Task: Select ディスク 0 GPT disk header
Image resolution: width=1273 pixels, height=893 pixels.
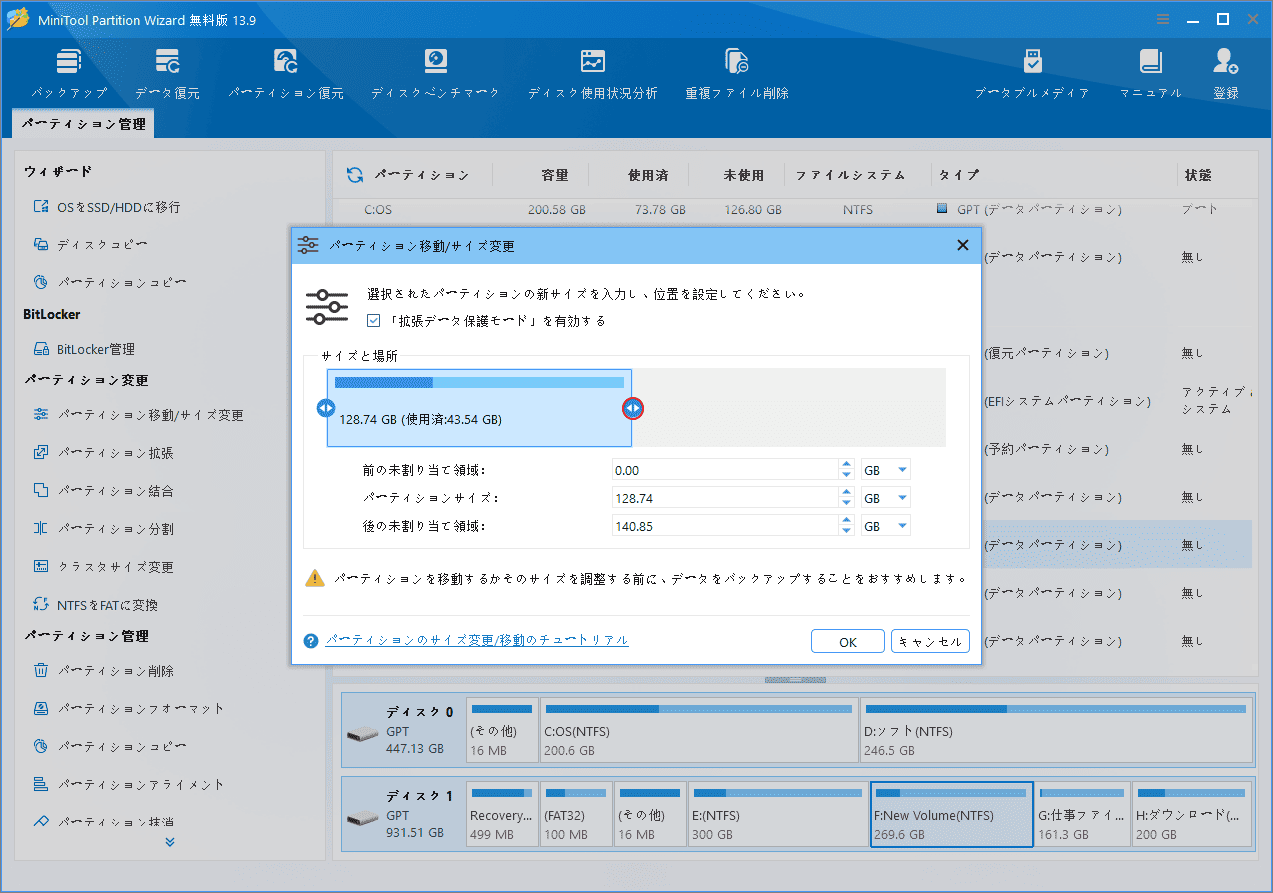Action: (404, 730)
